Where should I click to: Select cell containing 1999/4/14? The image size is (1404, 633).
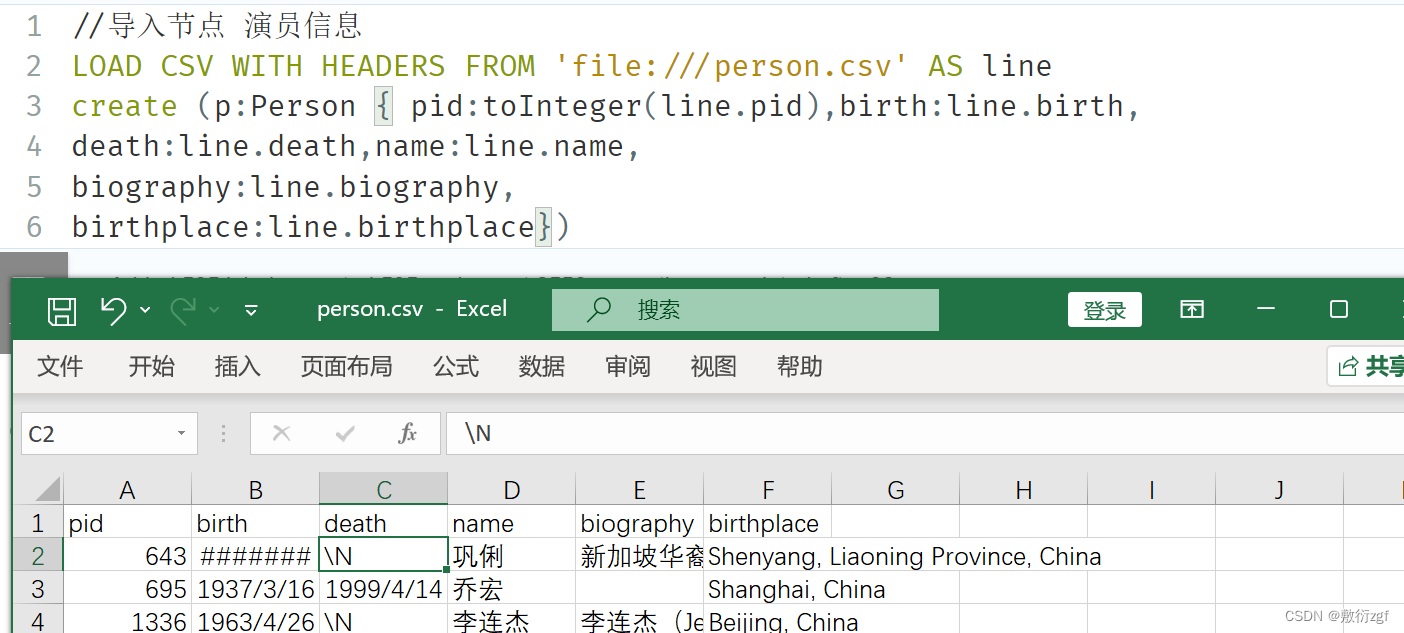(x=384, y=589)
